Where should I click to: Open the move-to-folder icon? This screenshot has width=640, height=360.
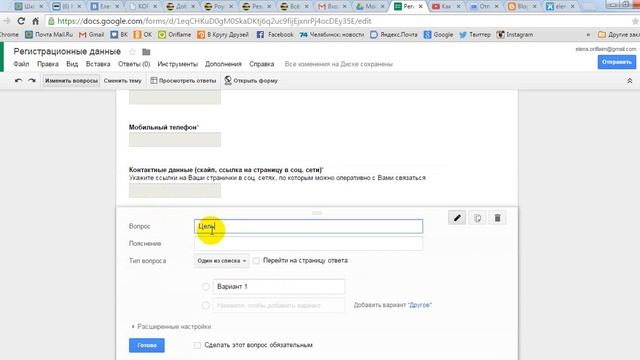pyautogui.click(x=146, y=52)
